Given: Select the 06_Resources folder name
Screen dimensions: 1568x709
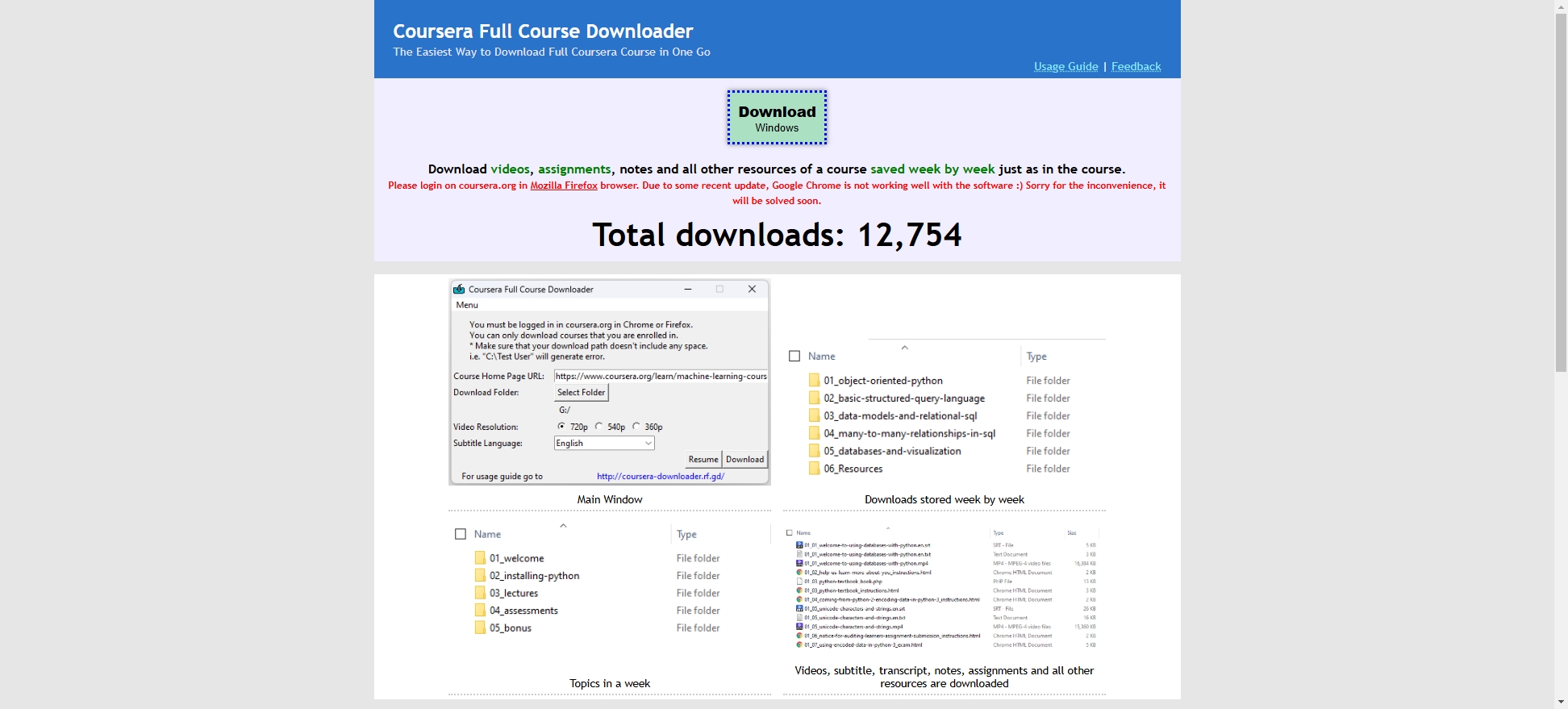Looking at the screenshot, I should (x=853, y=469).
